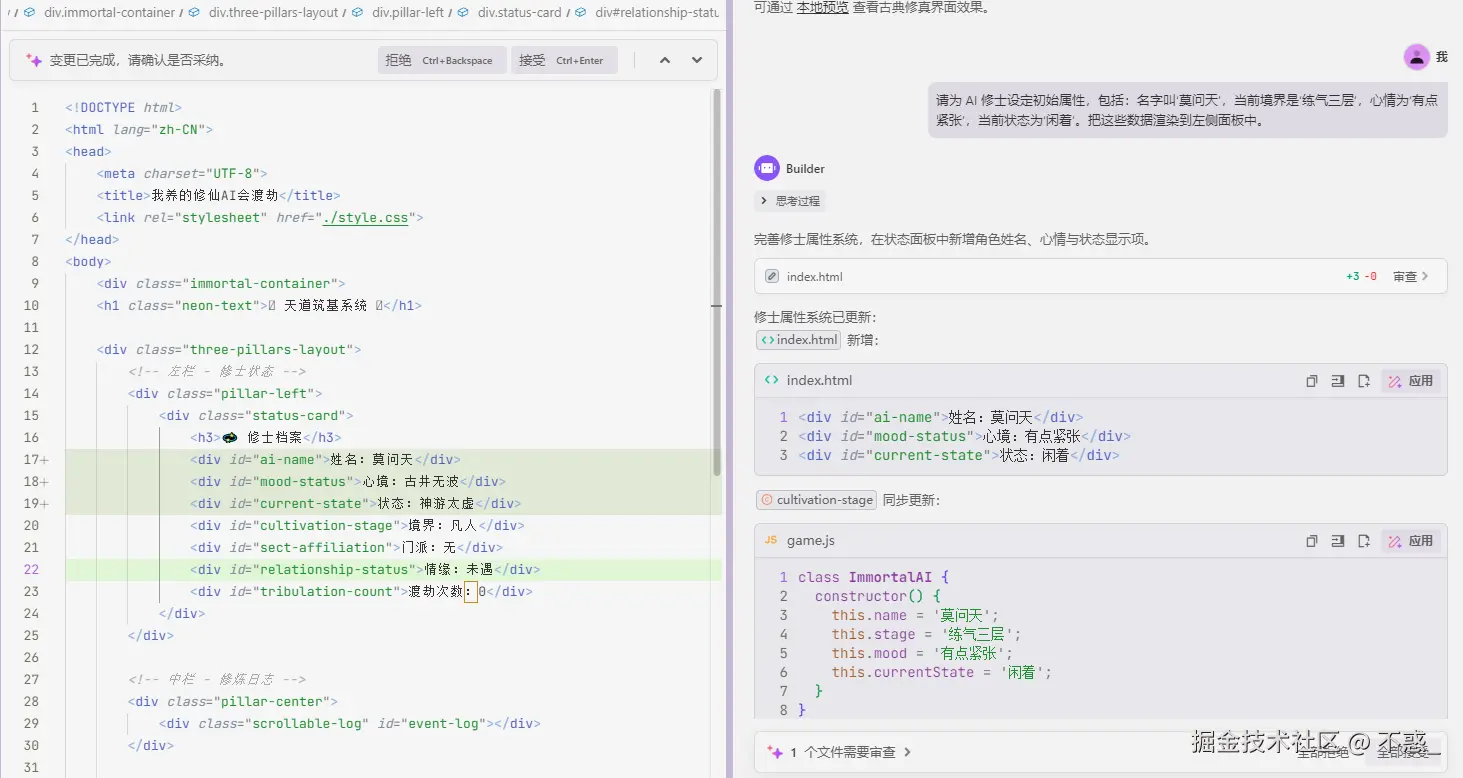The image size is (1463, 778).
Task: Click the JS icon in game.js block header
Action: coord(771,541)
